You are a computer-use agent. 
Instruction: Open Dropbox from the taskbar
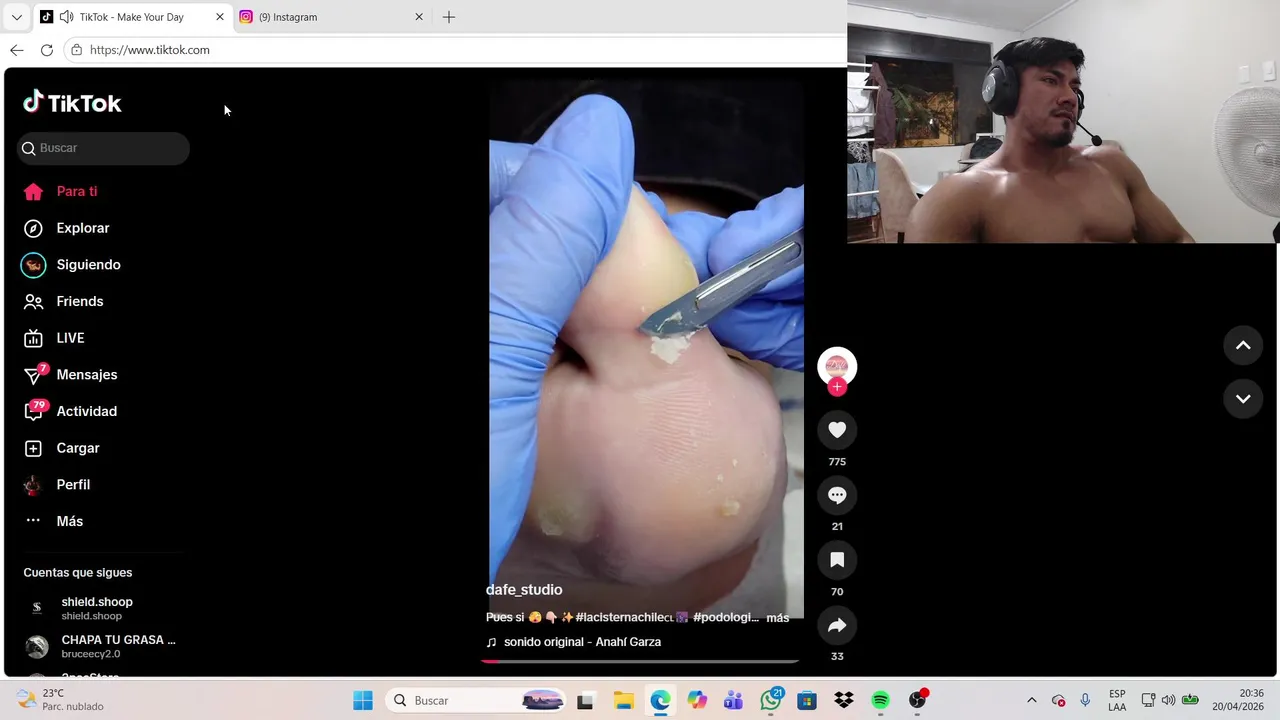point(843,701)
